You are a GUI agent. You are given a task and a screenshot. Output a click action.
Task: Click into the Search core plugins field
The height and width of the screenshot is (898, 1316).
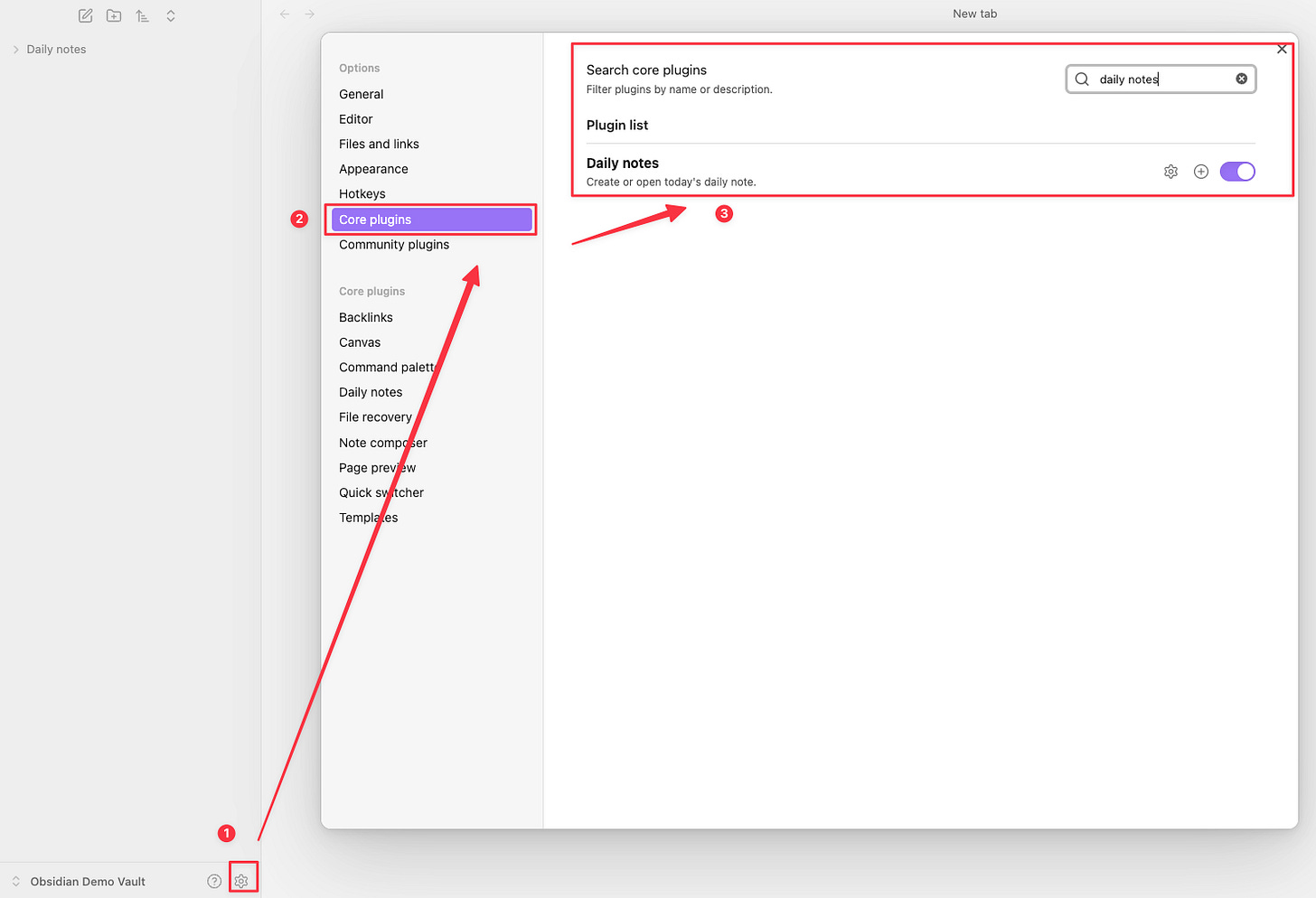(x=1161, y=79)
